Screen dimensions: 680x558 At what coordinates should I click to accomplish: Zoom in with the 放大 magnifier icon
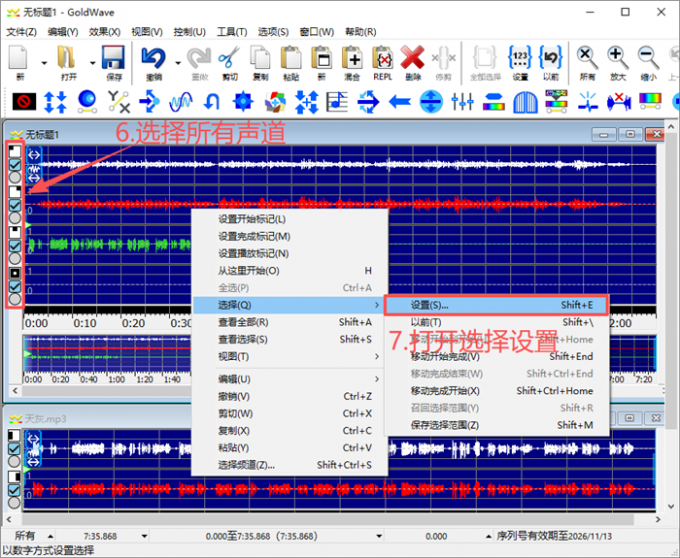618,58
